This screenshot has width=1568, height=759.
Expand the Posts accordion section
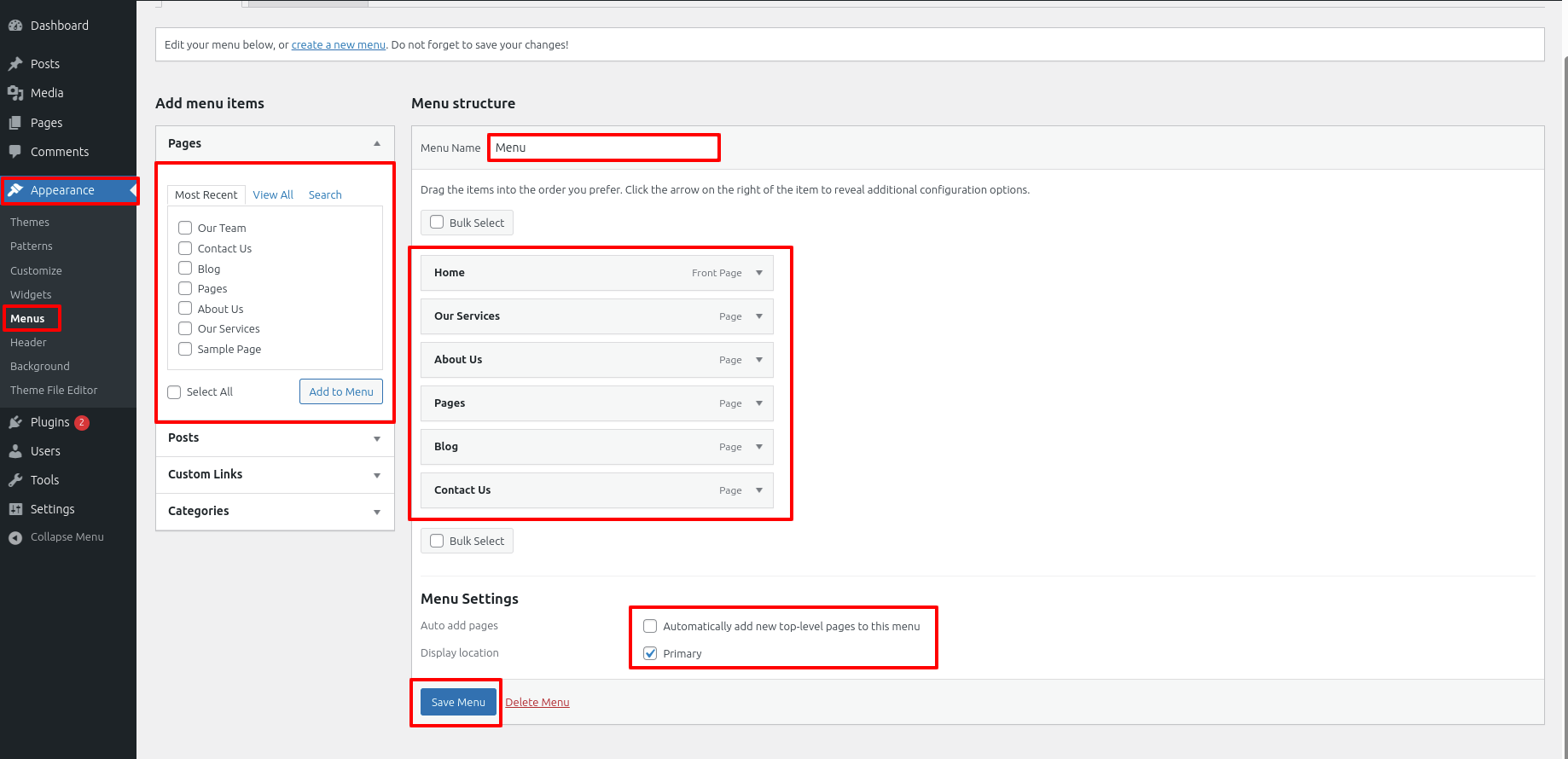point(376,438)
